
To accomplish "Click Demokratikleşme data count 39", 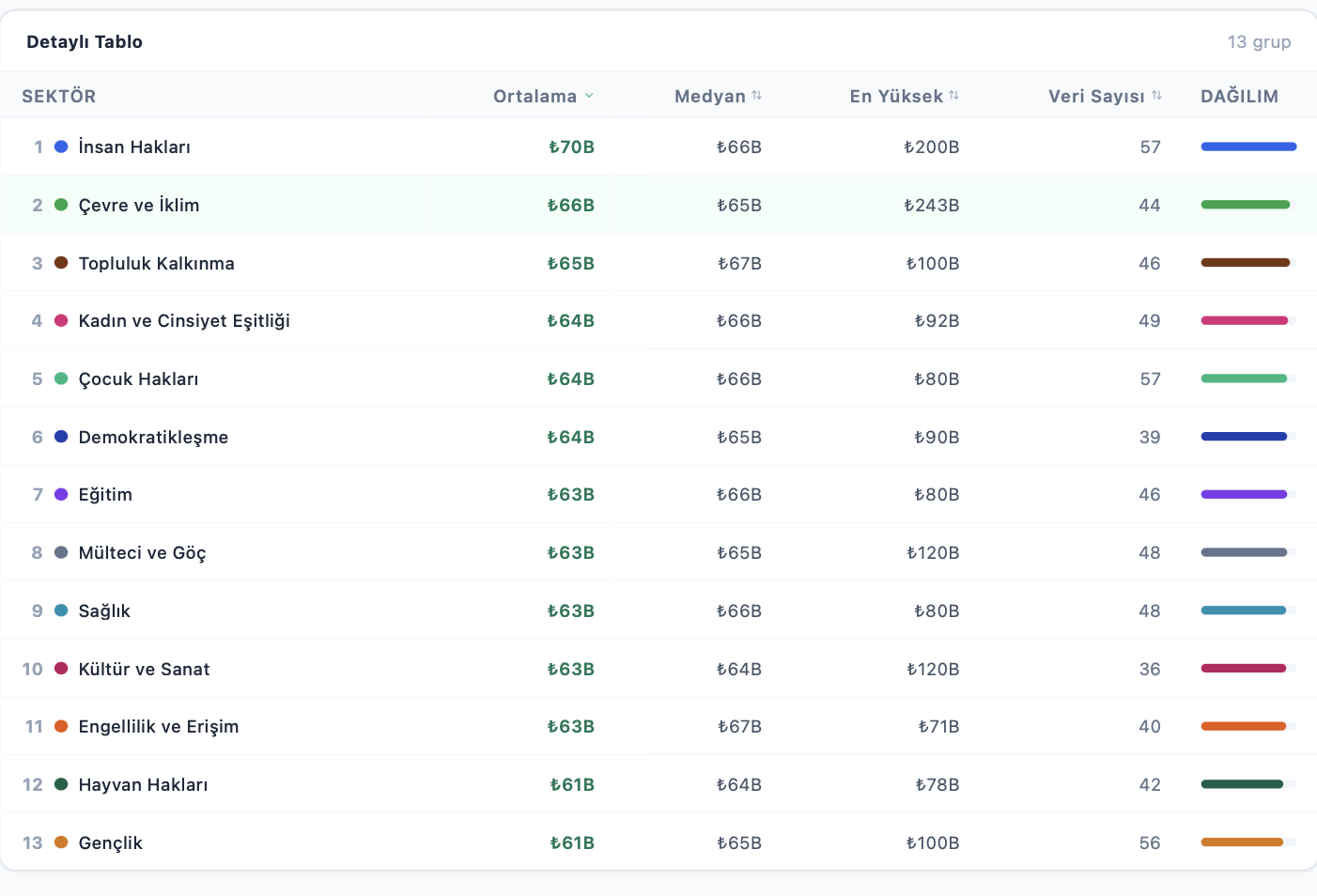I will (x=1150, y=437).
